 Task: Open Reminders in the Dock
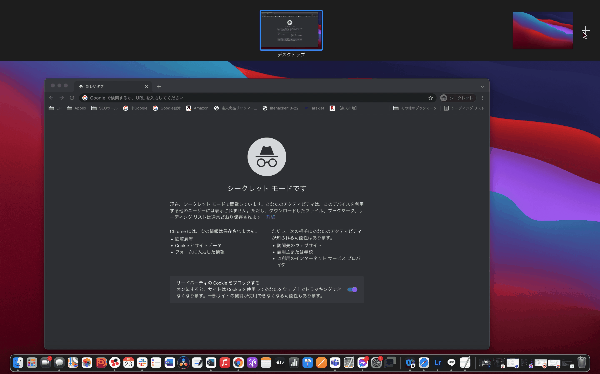click(156, 362)
